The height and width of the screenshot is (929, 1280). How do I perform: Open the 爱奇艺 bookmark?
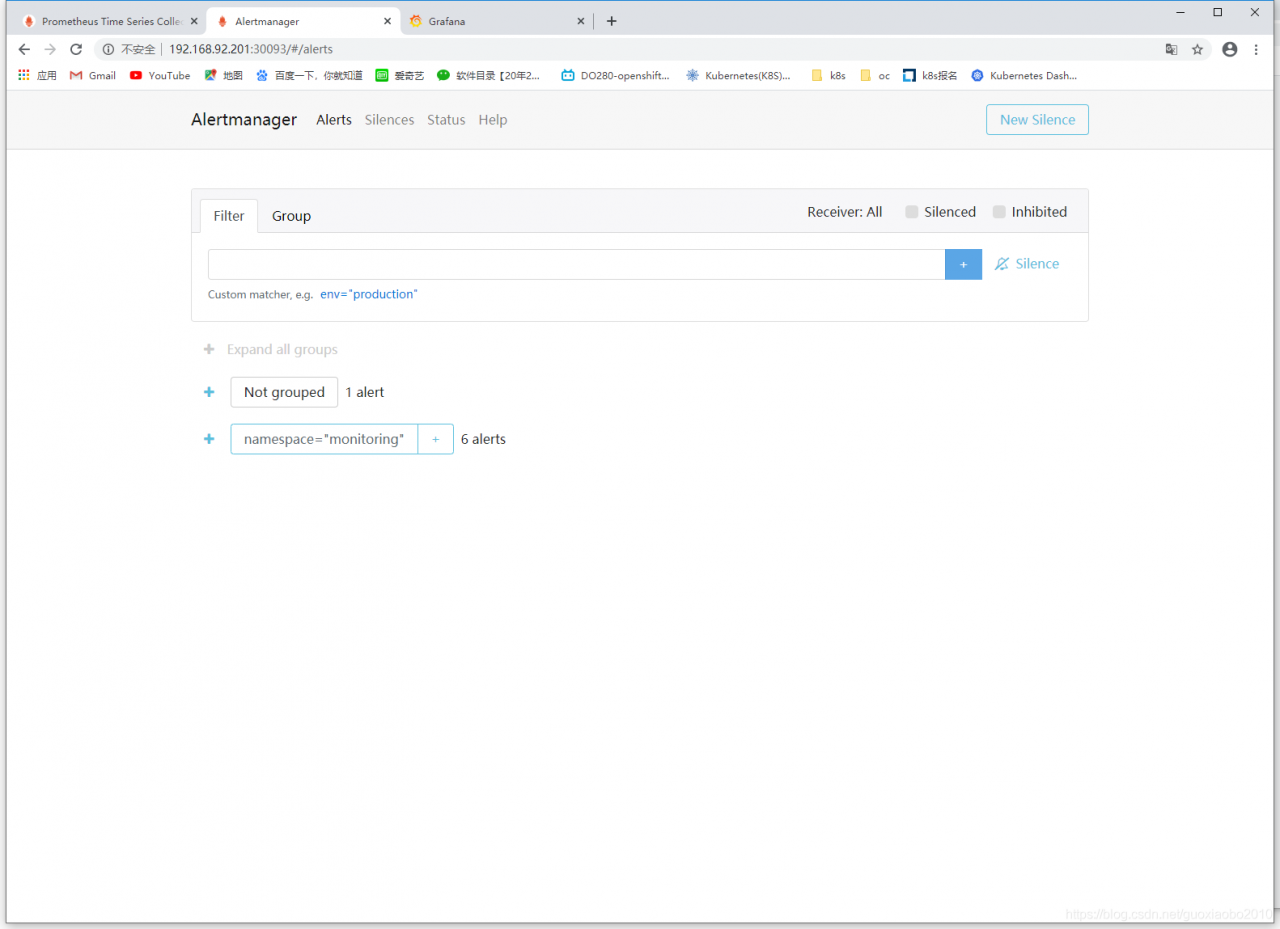coord(400,75)
